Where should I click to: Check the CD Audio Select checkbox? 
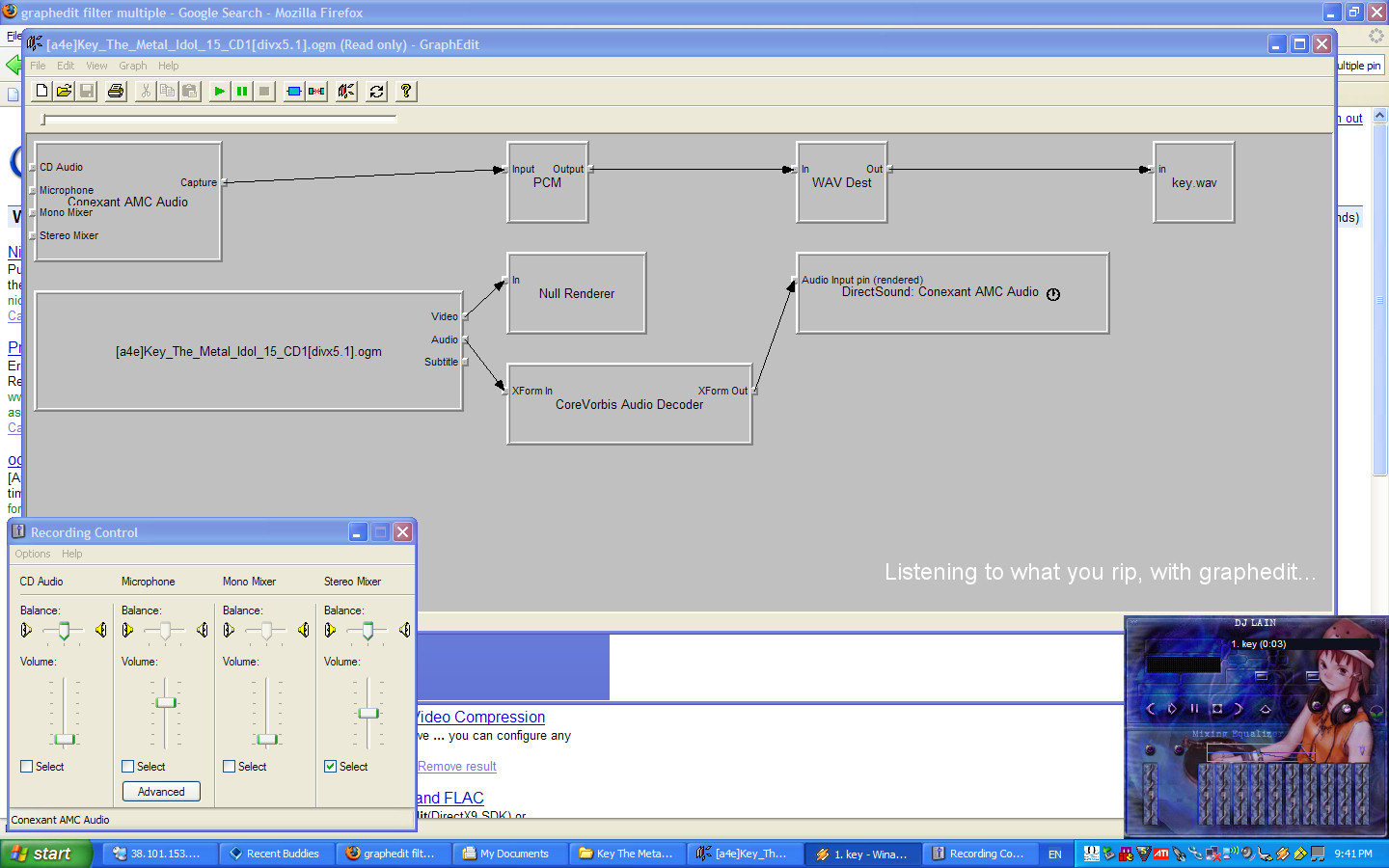[27, 767]
